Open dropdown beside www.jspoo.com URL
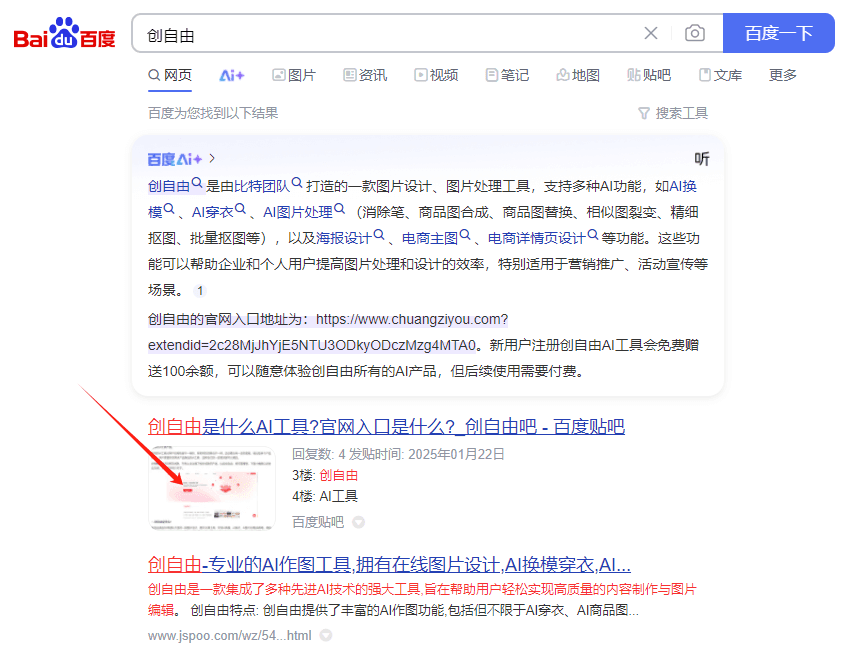 (x=326, y=636)
